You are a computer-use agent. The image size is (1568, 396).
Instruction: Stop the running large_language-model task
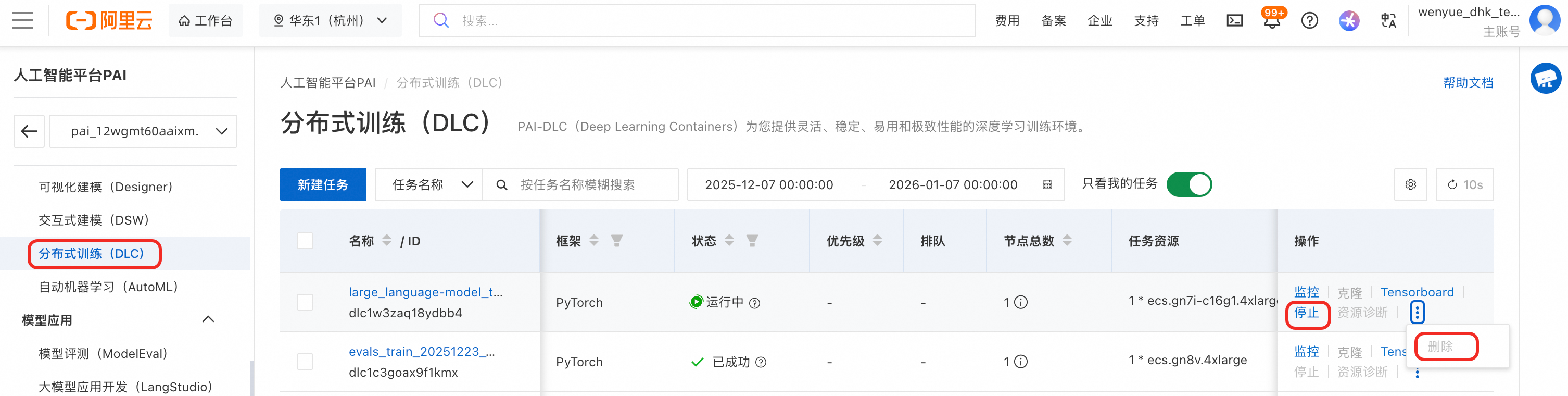click(x=1306, y=313)
